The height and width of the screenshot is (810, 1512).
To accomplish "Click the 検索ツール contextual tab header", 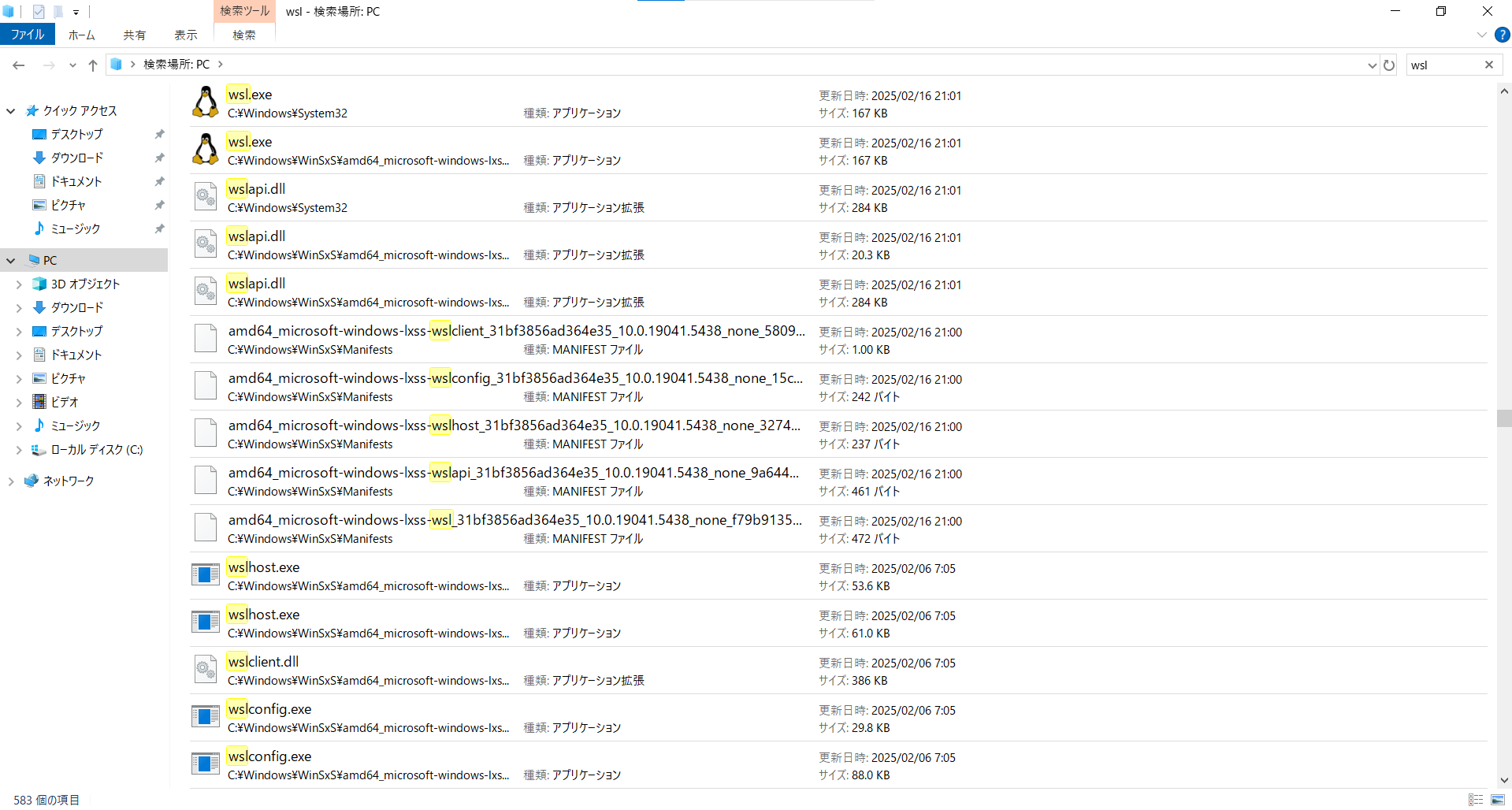I will click(x=244, y=11).
